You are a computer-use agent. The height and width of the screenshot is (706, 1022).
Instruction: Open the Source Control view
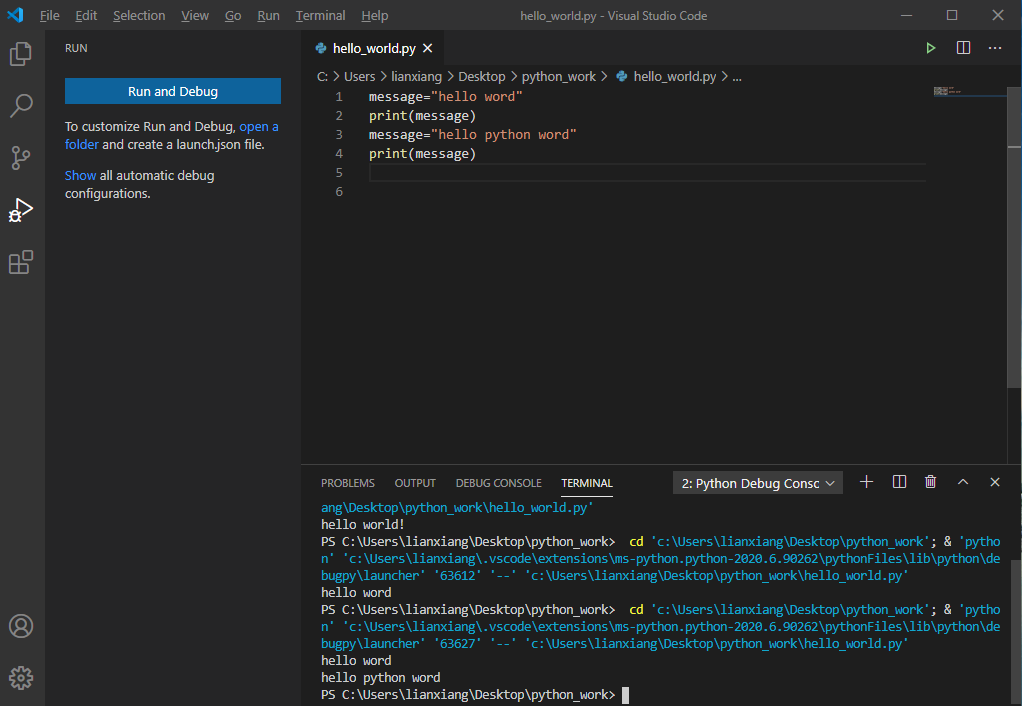[x=21, y=158]
